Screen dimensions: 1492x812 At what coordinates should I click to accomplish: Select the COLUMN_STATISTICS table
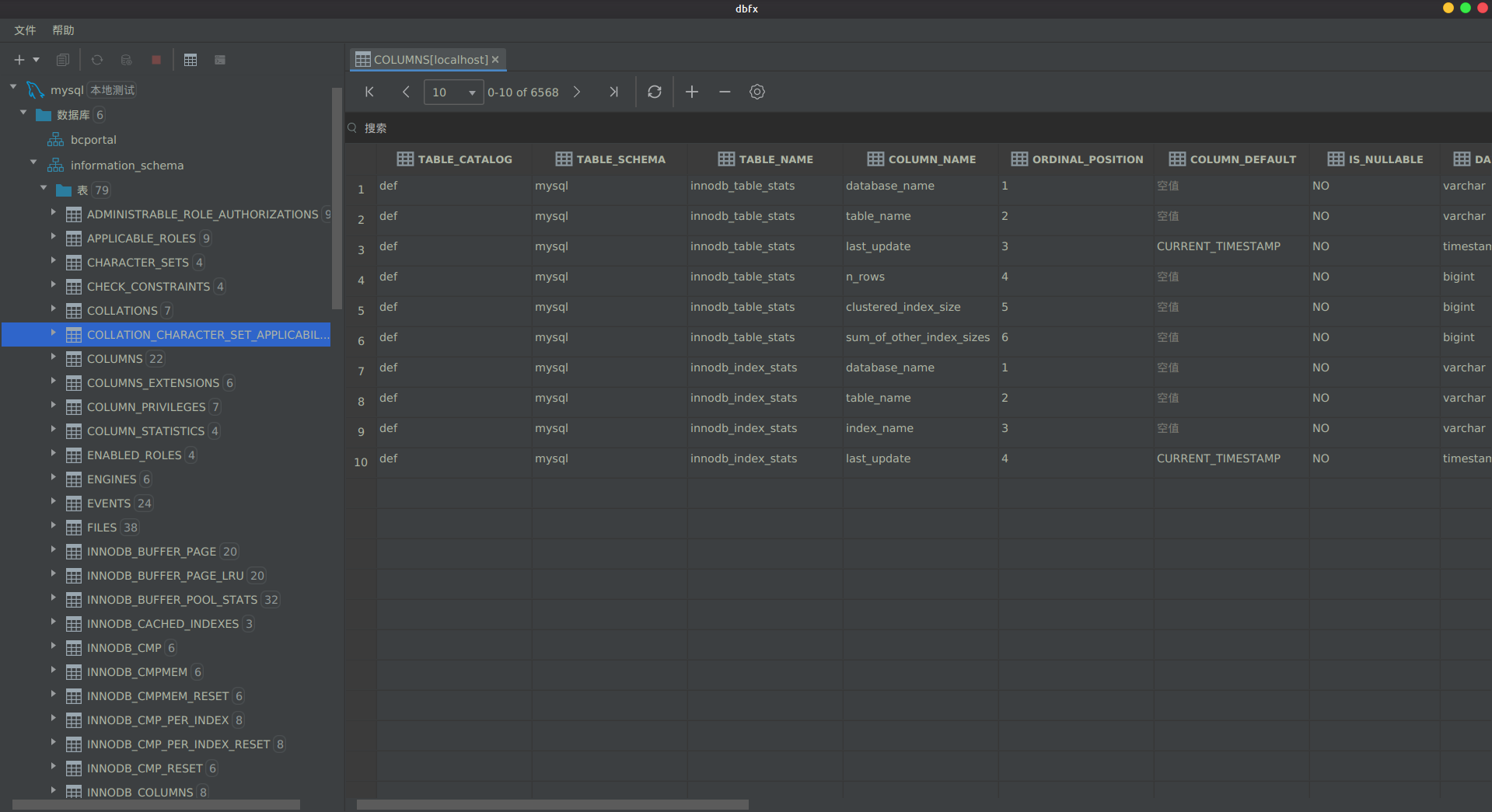point(145,431)
